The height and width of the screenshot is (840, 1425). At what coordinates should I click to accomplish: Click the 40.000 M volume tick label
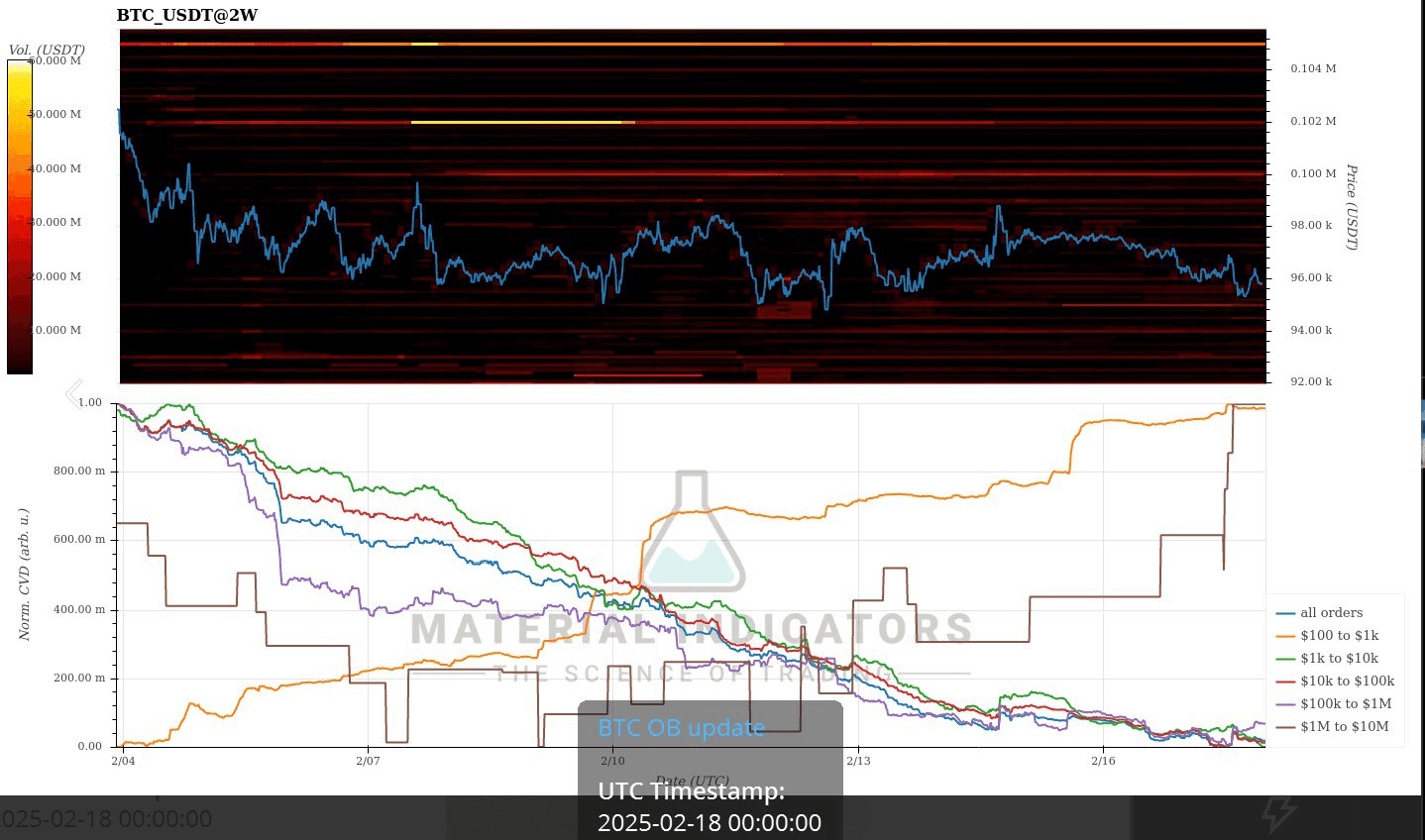(55, 168)
